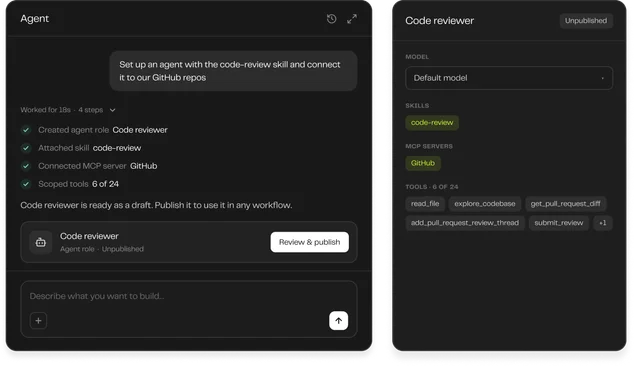Click the check icon beside Connected MCP server

click(x=26, y=166)
